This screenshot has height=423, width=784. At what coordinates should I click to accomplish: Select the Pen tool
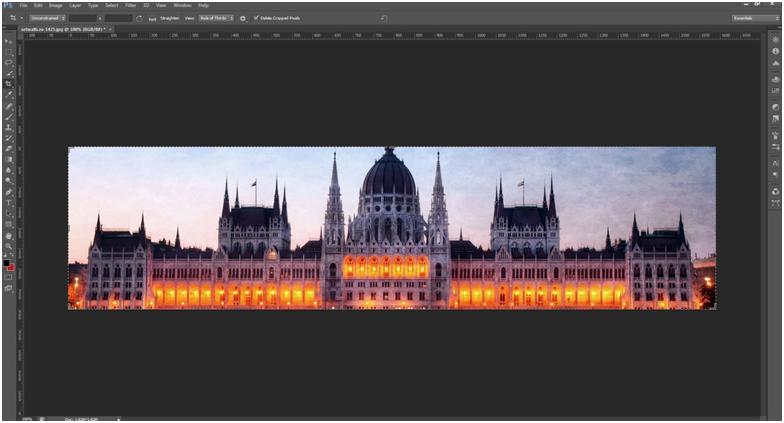pyautogui.click(x=8, y=192)
